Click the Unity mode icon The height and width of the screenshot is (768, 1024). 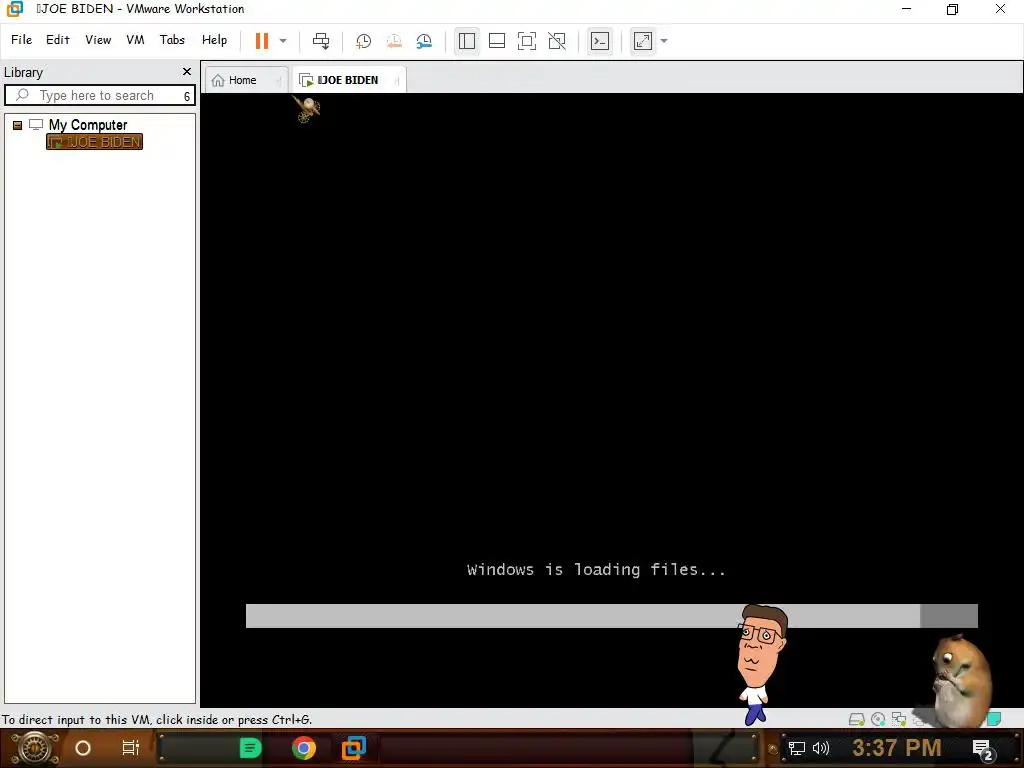coord(557,41)
